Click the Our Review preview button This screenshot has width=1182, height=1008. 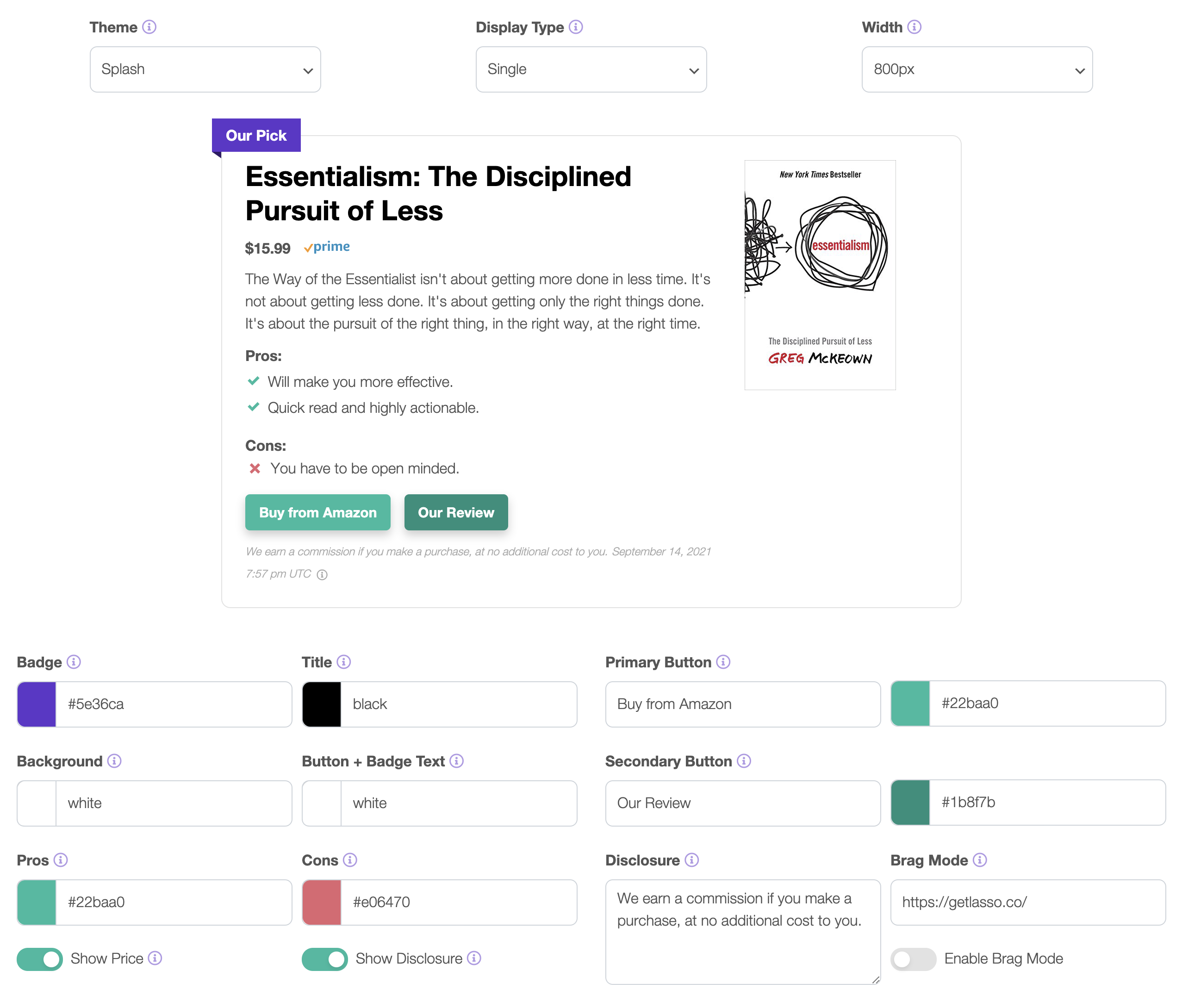[456, 512]
